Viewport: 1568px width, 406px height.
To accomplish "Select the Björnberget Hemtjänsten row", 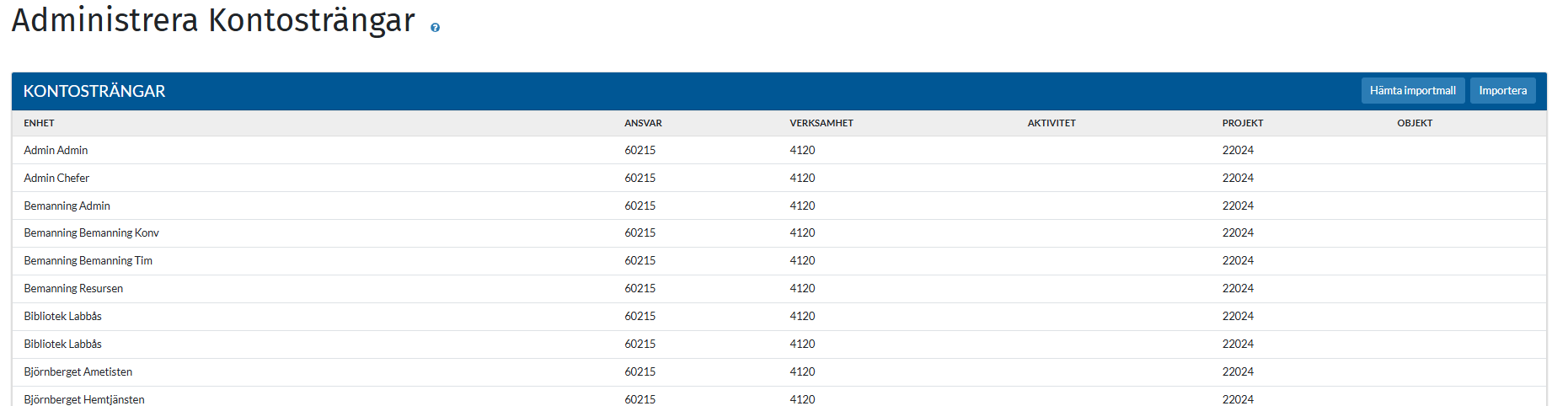I will tap(84, 398).
